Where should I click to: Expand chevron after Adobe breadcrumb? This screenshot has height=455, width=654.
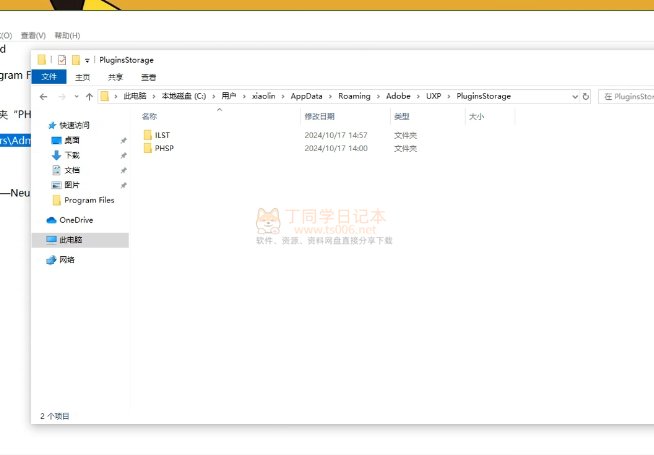418,96
